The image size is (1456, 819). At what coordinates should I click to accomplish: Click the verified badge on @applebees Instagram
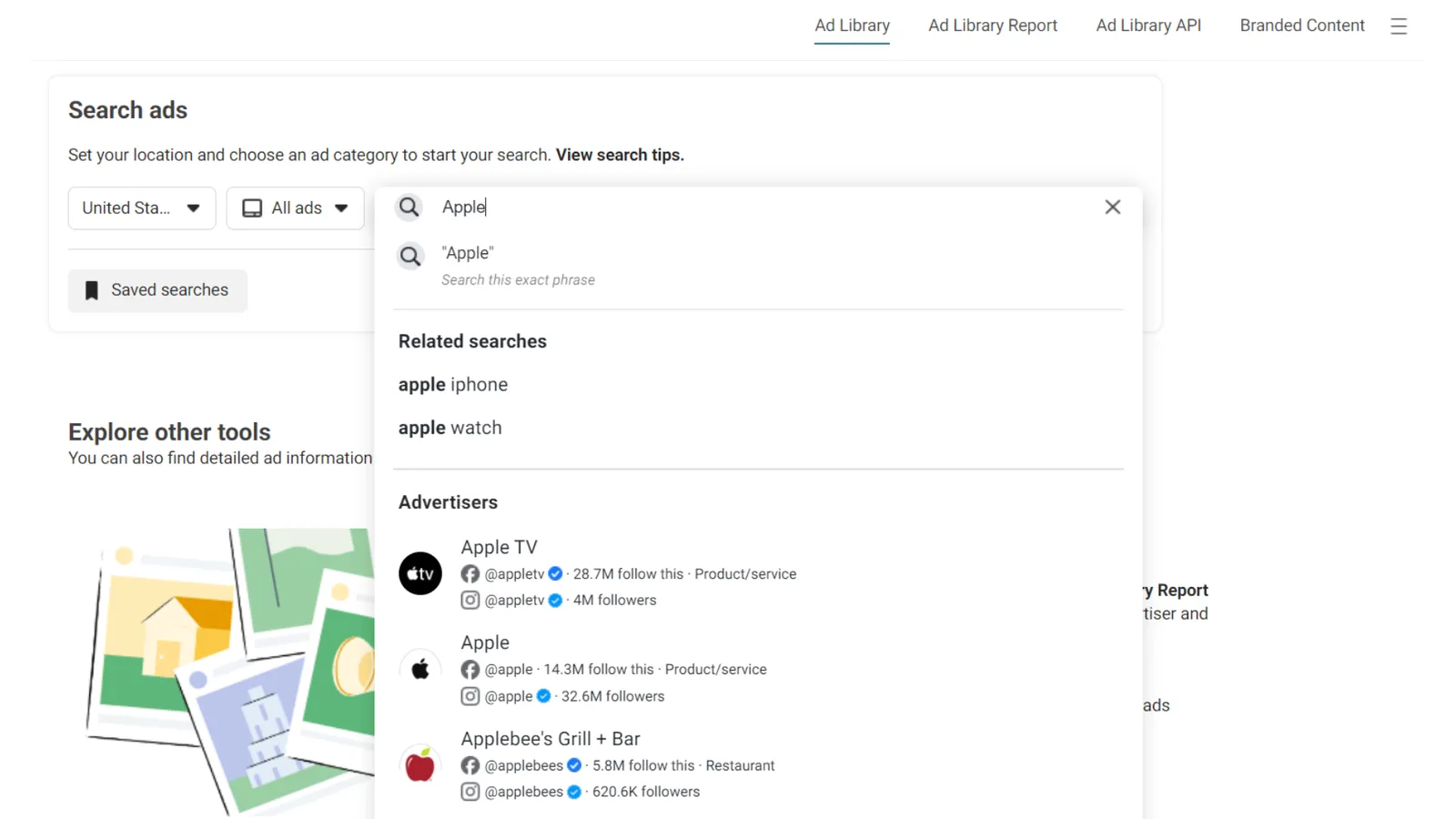tap(574, 792)
